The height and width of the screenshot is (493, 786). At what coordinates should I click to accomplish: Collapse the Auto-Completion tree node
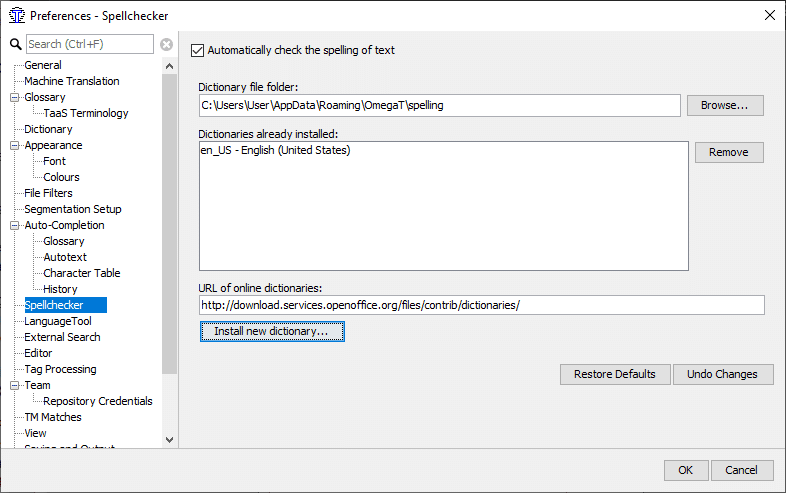pos(15,225)
